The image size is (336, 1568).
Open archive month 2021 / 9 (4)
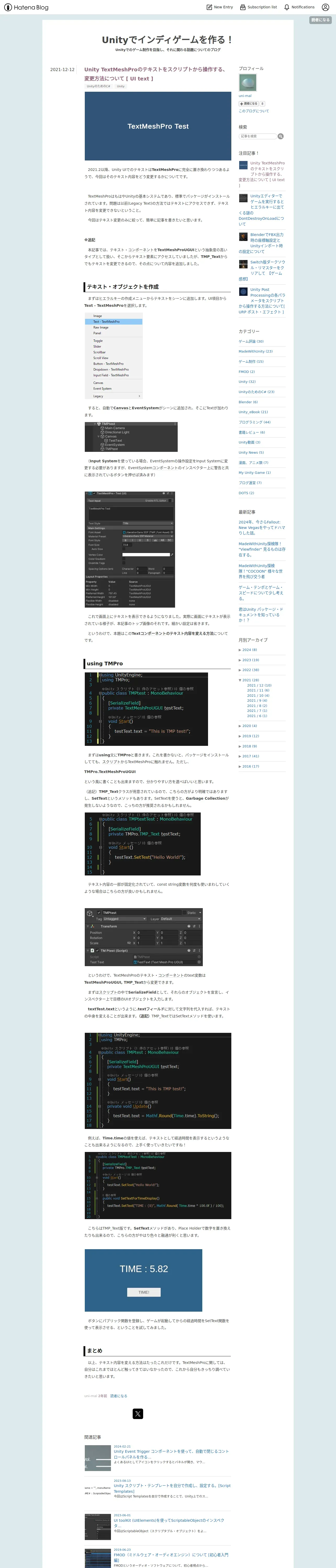pos(257,701)
